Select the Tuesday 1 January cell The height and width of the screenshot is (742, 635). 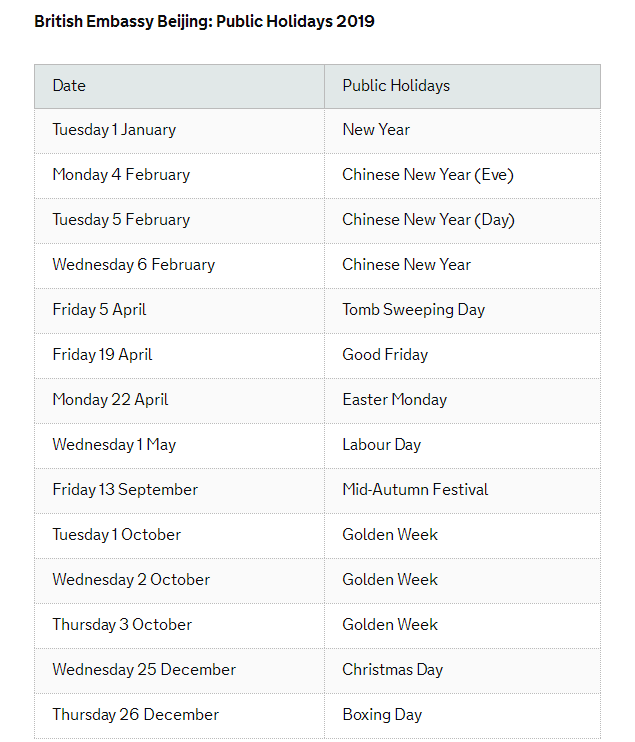(x=114, y=130)
